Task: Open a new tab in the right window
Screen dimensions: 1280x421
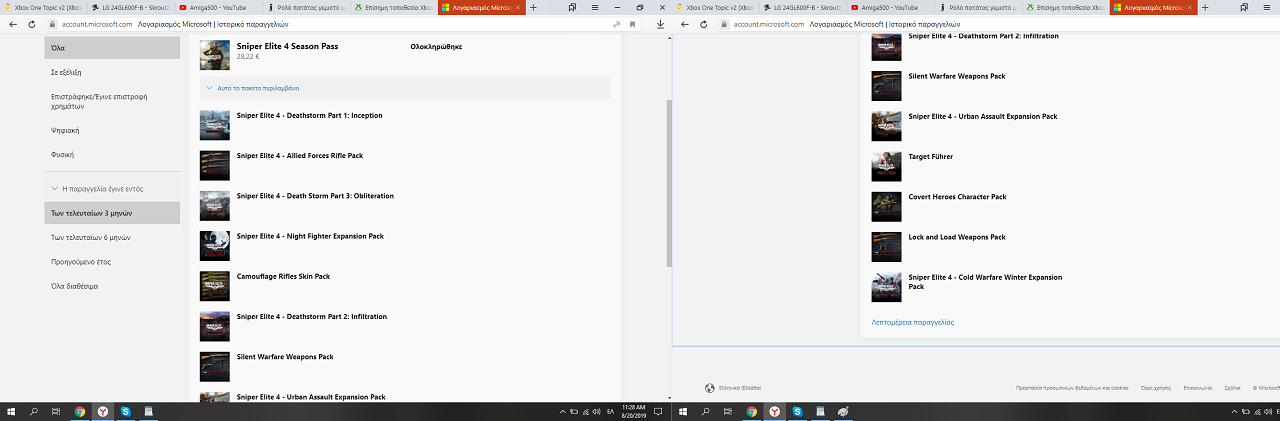Action: click(x=1204, y=7)
